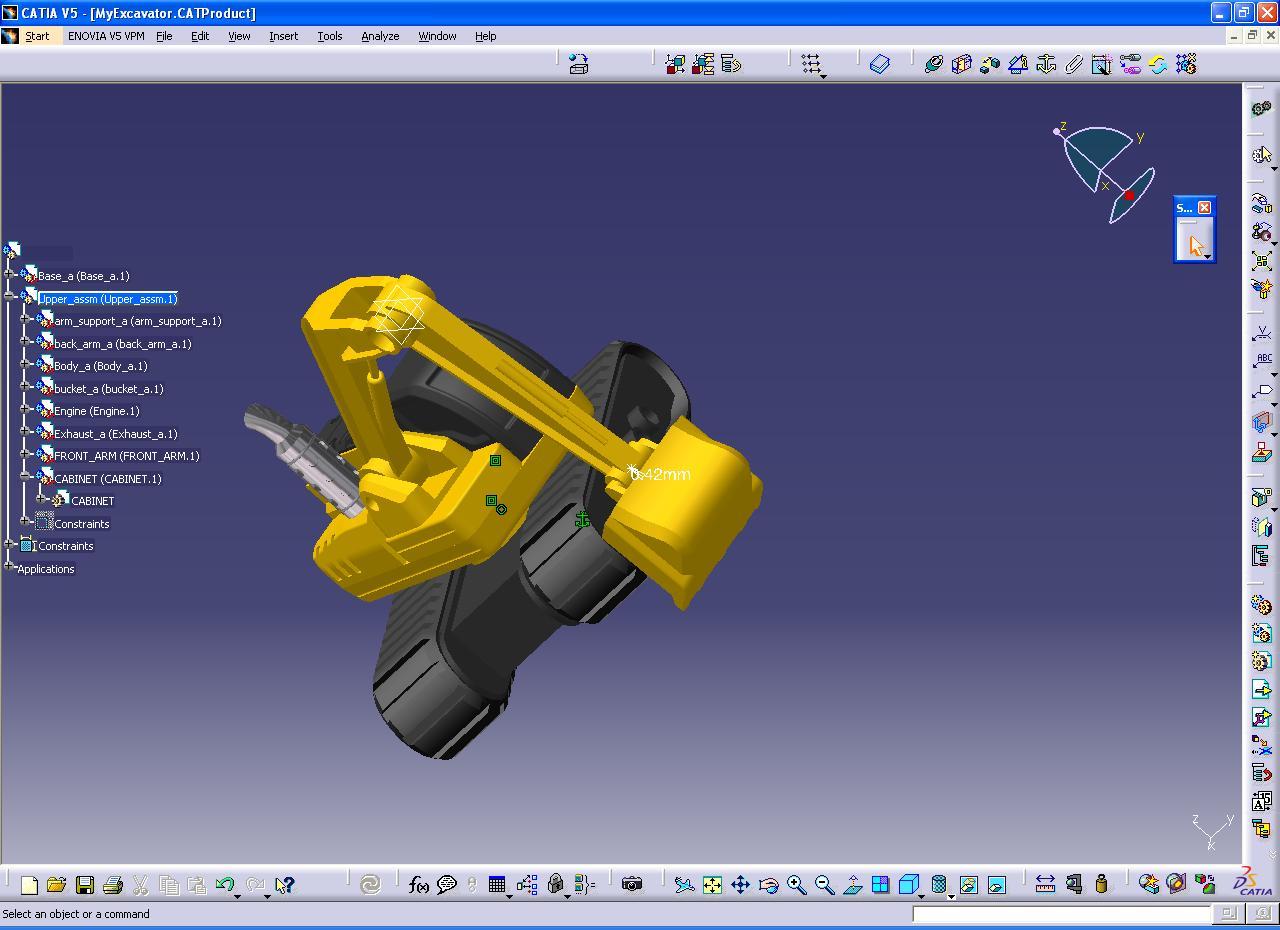Click the Undo arrow icon
Image resolution: width=1280 pixels, height=930 pixels.
pos(225,885)
